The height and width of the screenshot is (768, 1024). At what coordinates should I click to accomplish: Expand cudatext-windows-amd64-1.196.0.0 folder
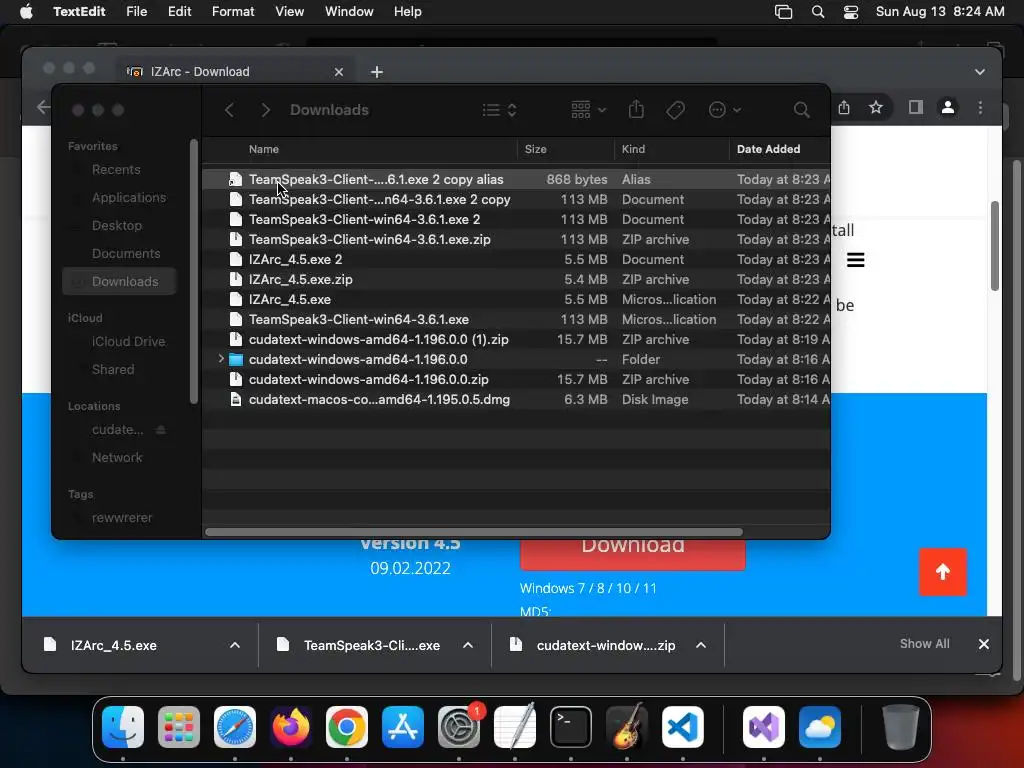221,359
